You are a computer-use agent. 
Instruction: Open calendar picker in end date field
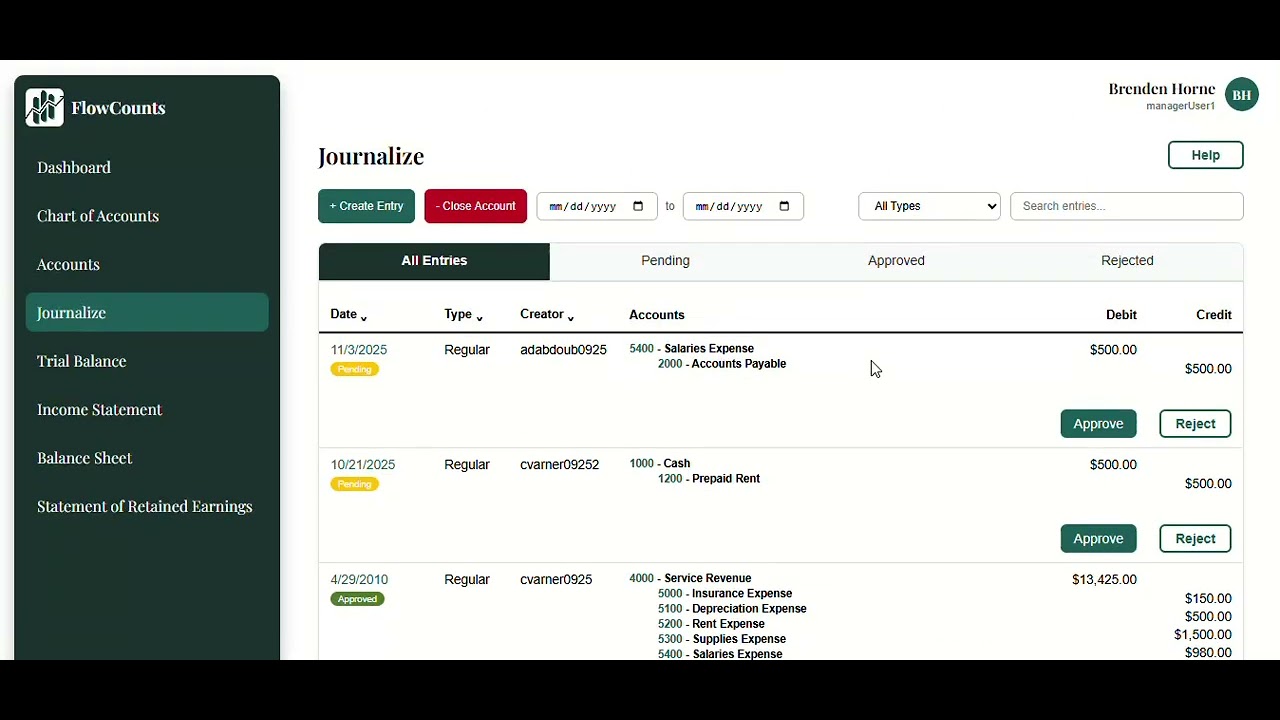click(784, 206)
